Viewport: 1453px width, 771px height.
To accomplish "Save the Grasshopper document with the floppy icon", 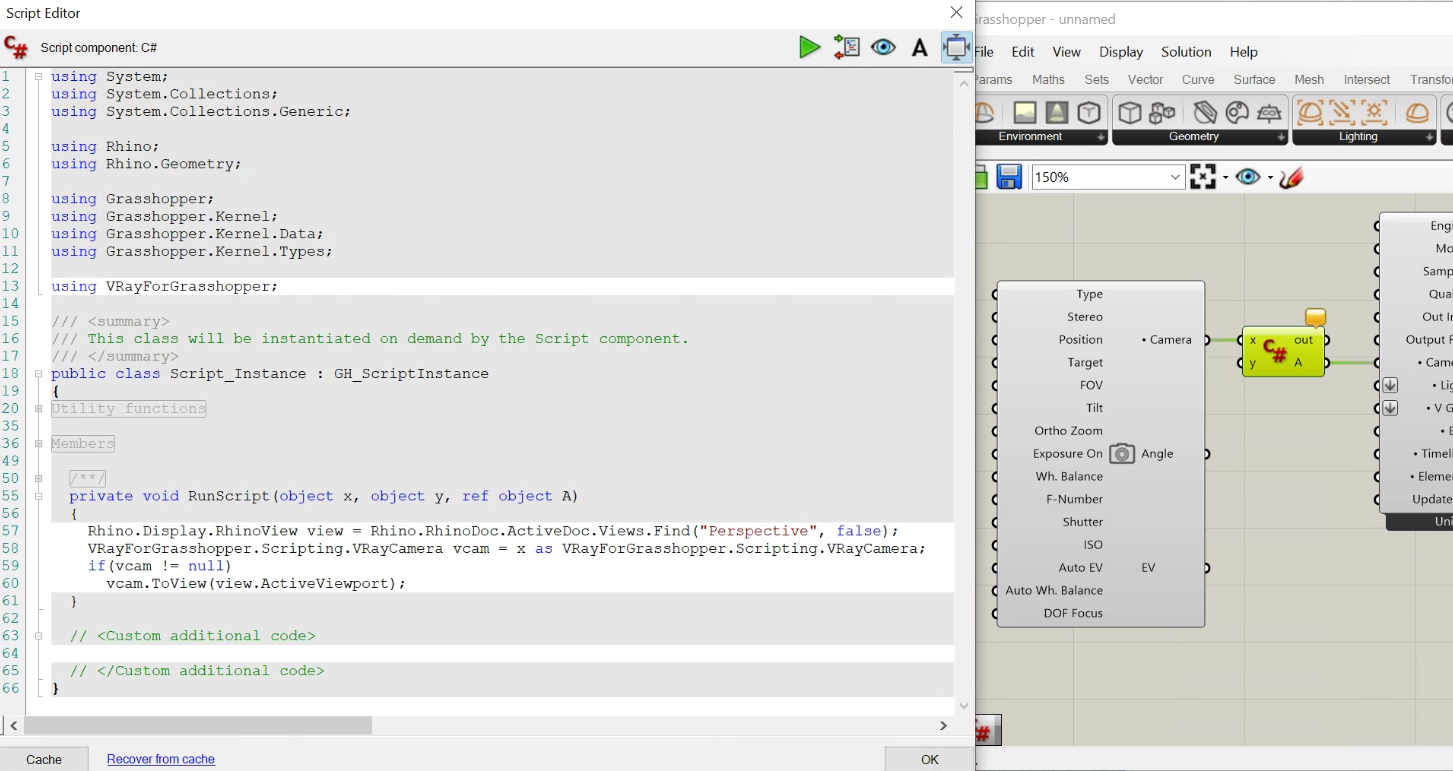I will 1009,177.
